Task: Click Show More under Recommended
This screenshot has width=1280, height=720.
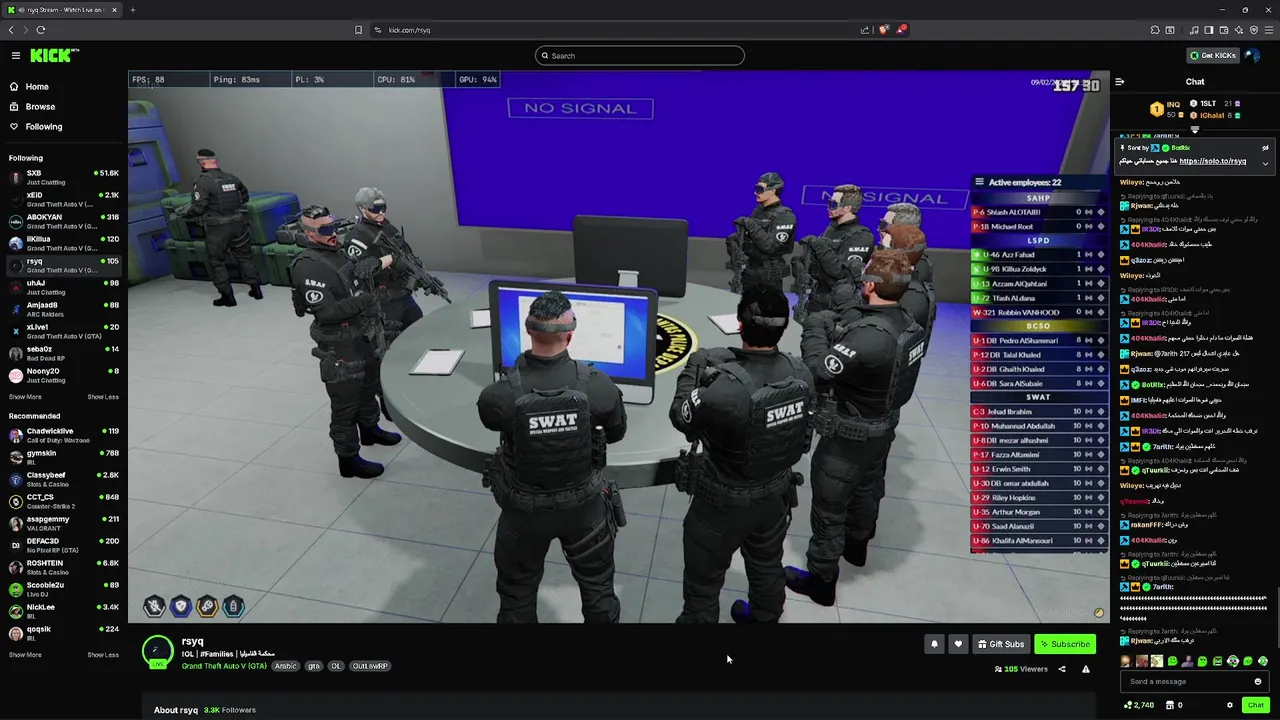Action: (x=25, y=655)
